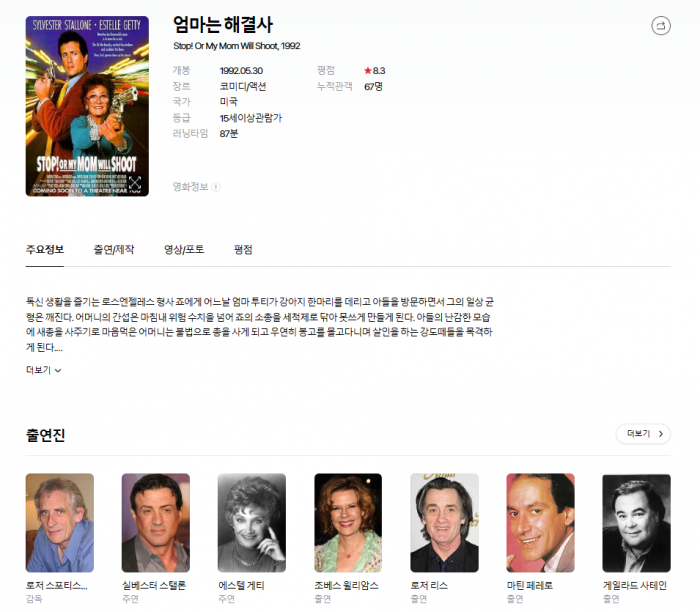Image resolution: width=700 pixels, height=612 pixels.
Task: Select the 주요정보 tab
Action: pos(45,249)
